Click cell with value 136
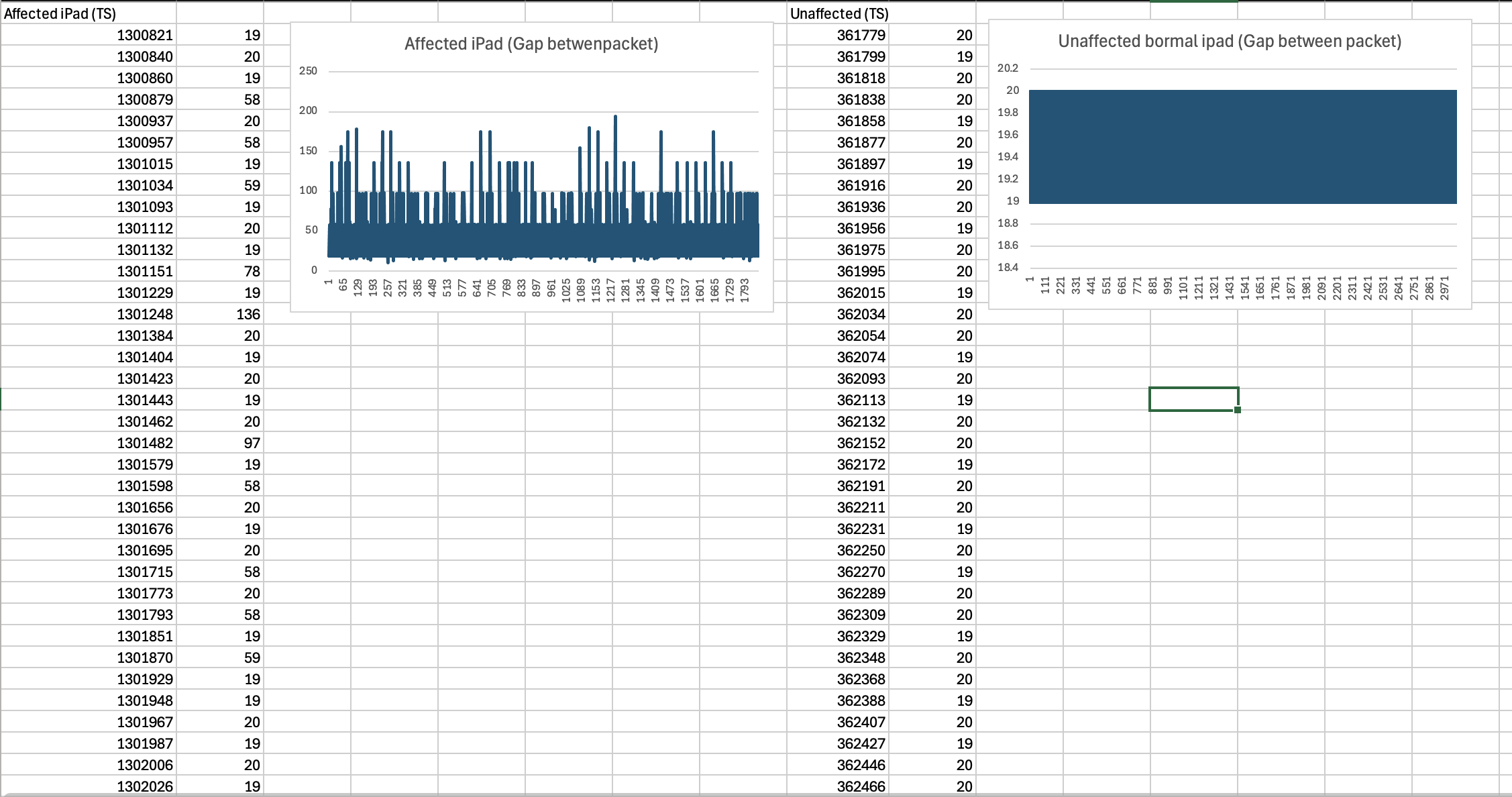1512x797 pixels. tap(248, 314)
